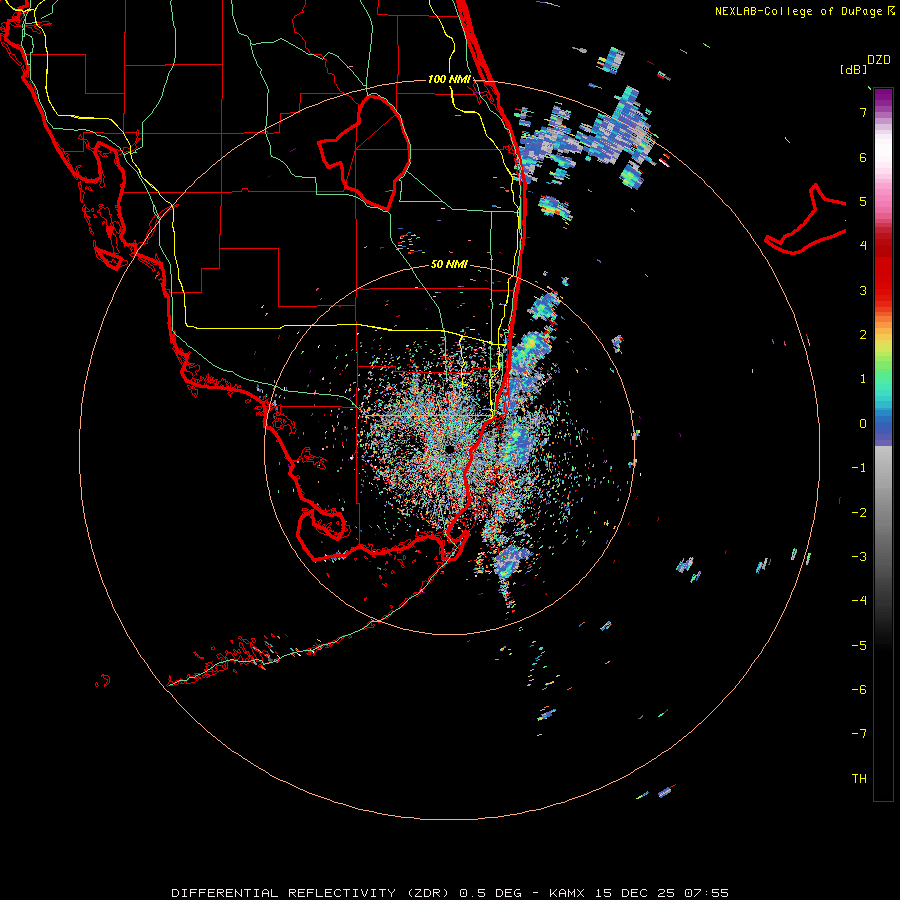Click the "NEXLAB-College of DuPage" credit text

[798, 11]
